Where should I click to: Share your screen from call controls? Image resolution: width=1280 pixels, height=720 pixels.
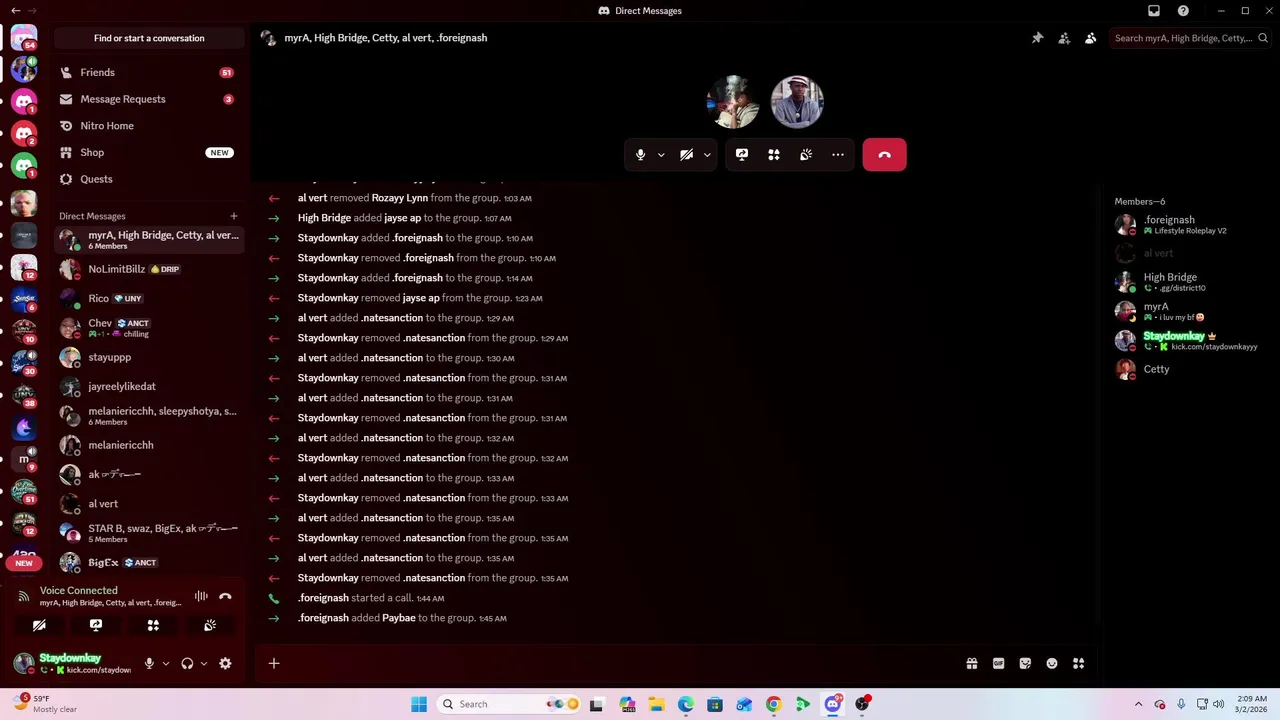(x=742, y=155)
